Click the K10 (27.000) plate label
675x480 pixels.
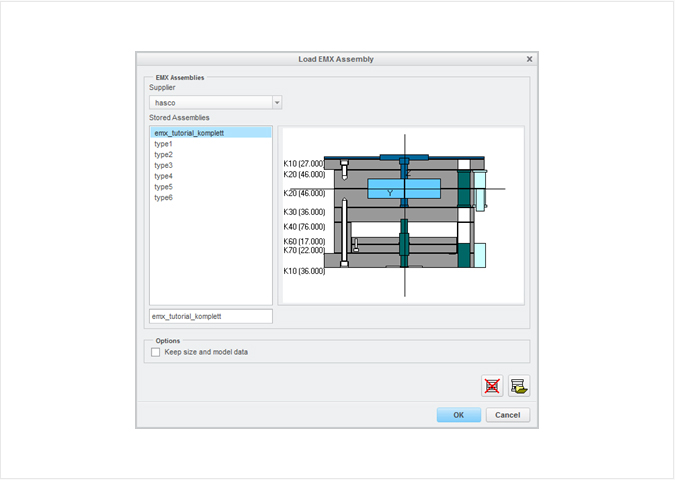304,164
